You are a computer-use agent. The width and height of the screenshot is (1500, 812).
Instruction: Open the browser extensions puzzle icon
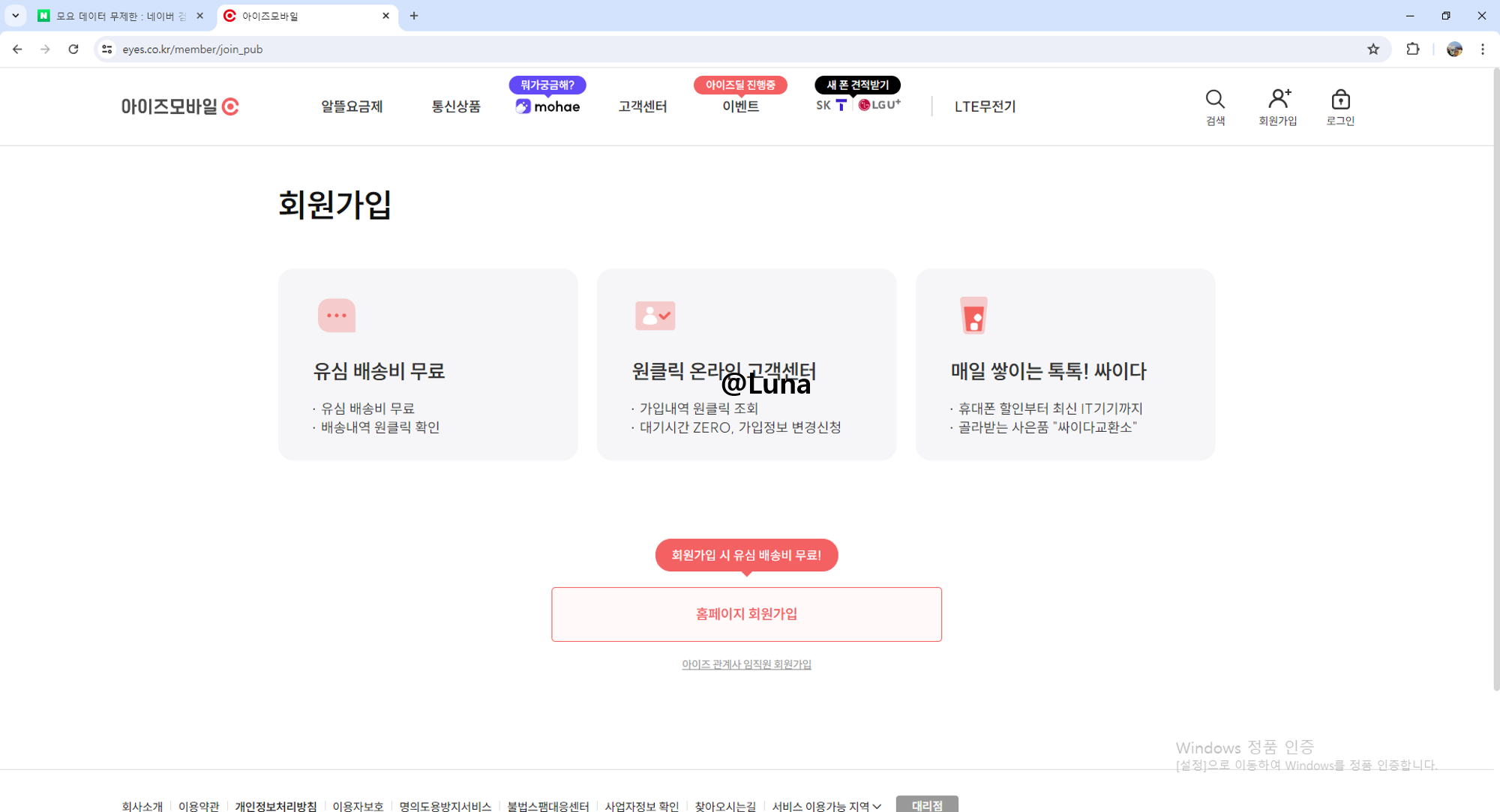[x=1413, y=49]
